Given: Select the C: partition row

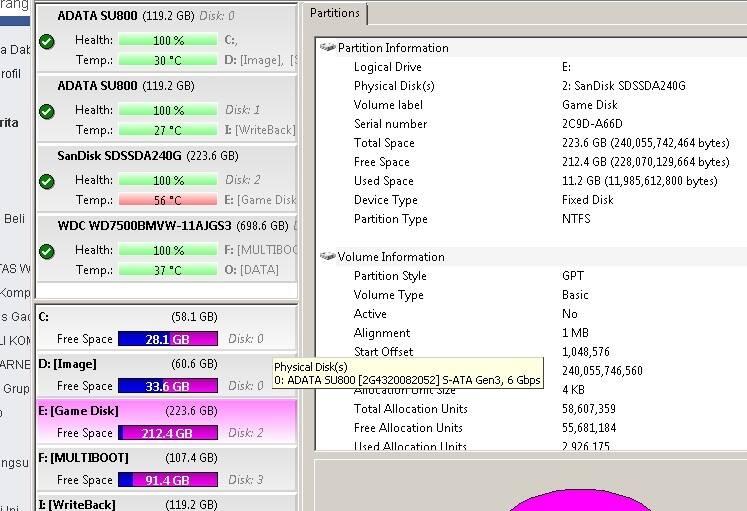Looking at the screenshot, I should [x=167, y=329].
